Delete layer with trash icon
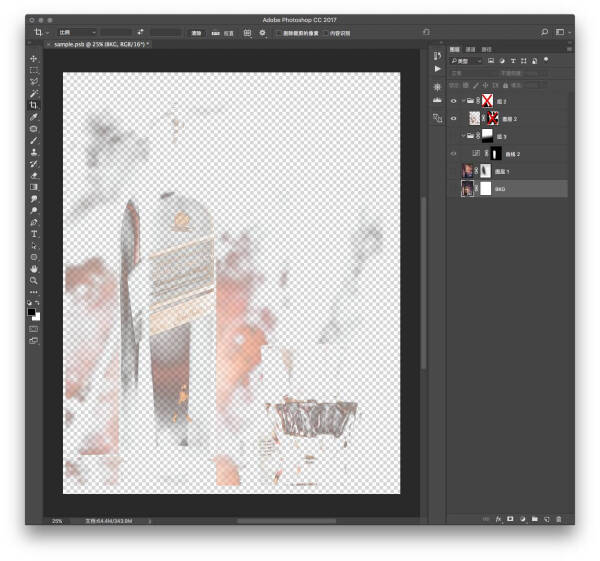Image resolution: width=600 pixels, height=561 pixels. (x=559, y=519)
